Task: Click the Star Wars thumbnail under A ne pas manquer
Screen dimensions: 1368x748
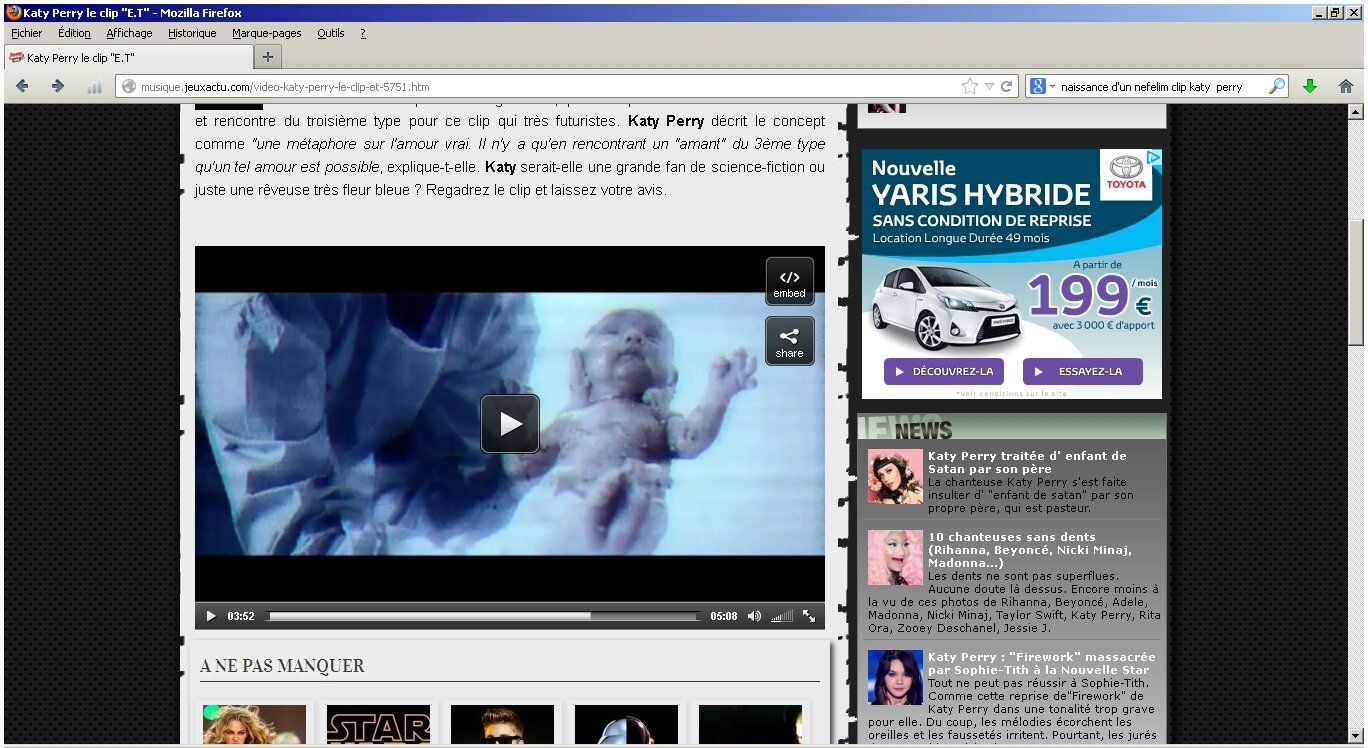Action: (378, 725)
